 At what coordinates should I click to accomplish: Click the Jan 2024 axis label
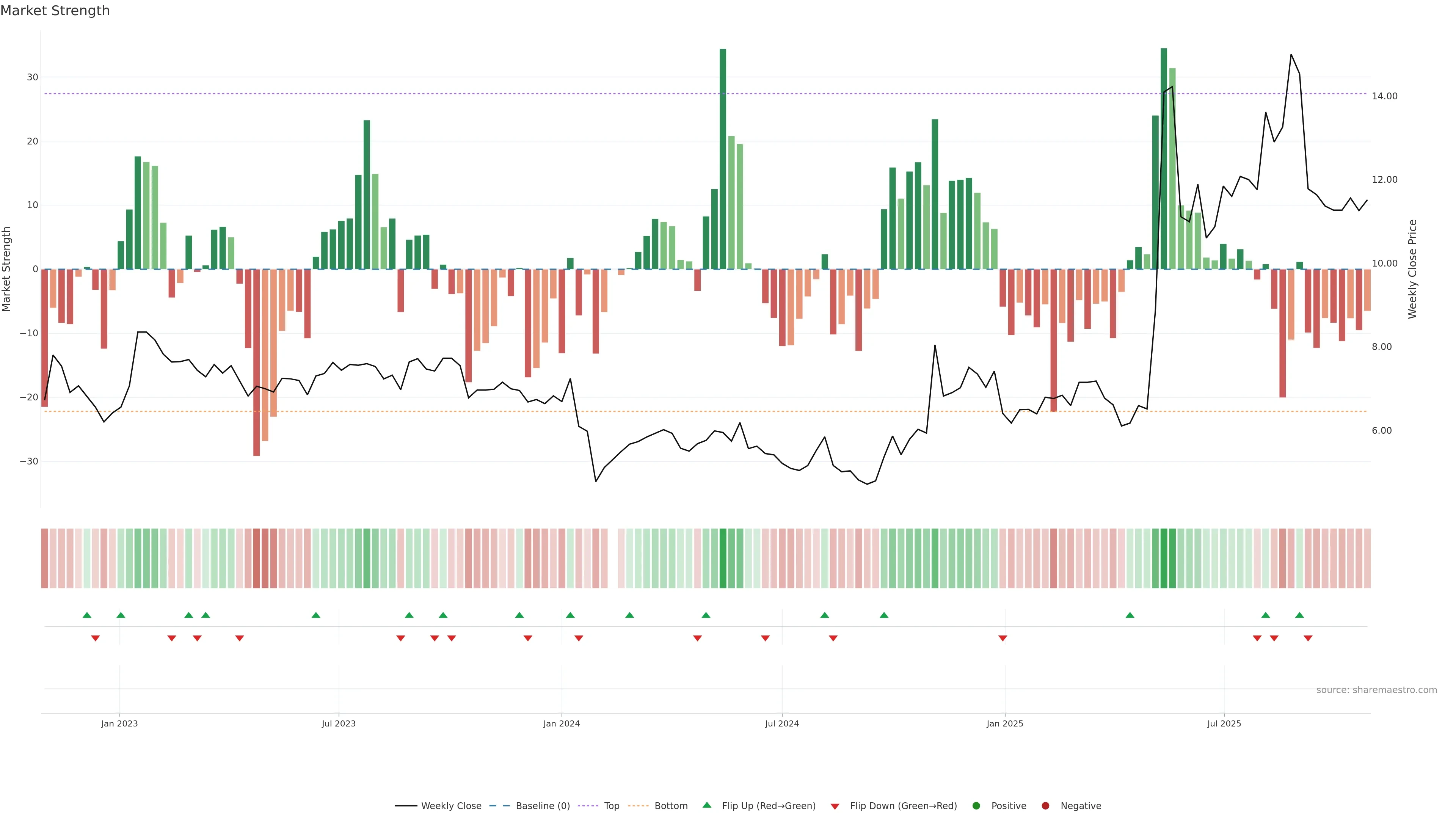pyautogui.click(x=561, y=723)
